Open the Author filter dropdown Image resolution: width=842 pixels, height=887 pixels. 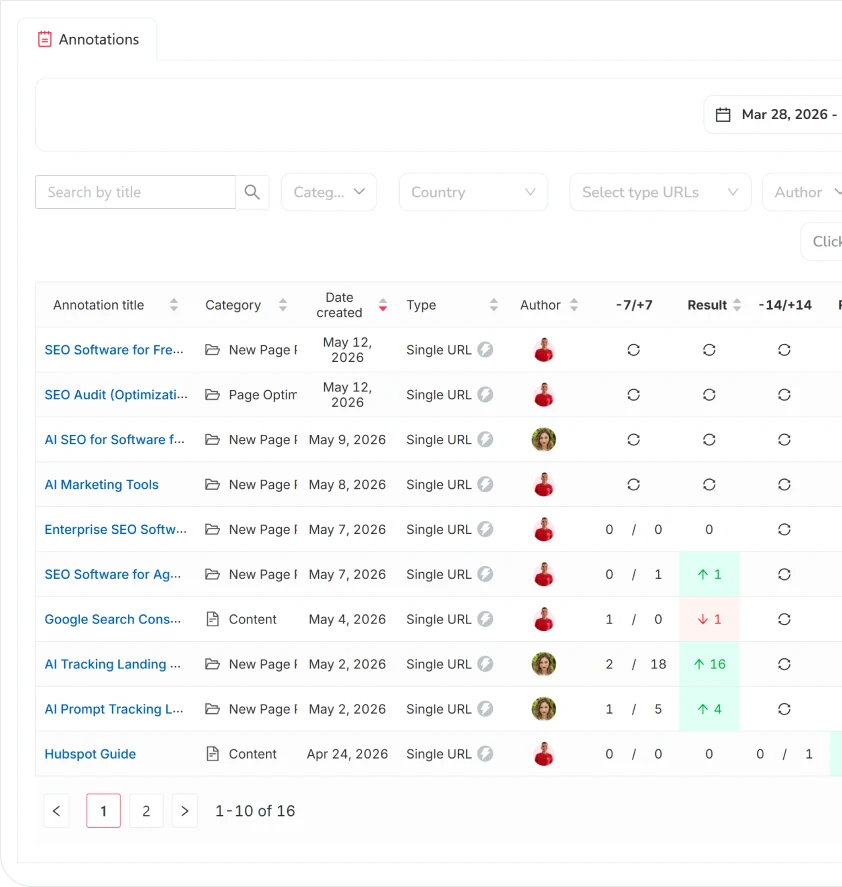tap(802, 192)
